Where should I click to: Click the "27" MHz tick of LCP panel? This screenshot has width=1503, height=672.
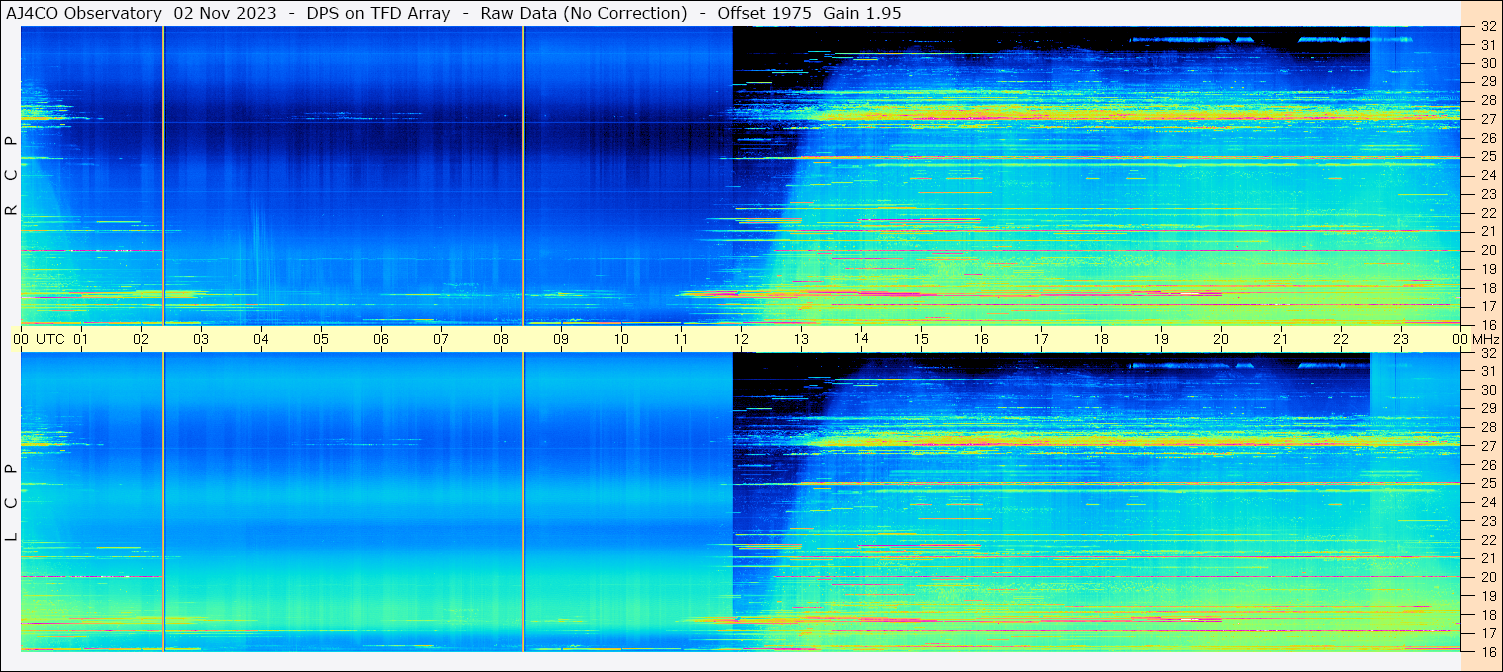[1488, 446]
